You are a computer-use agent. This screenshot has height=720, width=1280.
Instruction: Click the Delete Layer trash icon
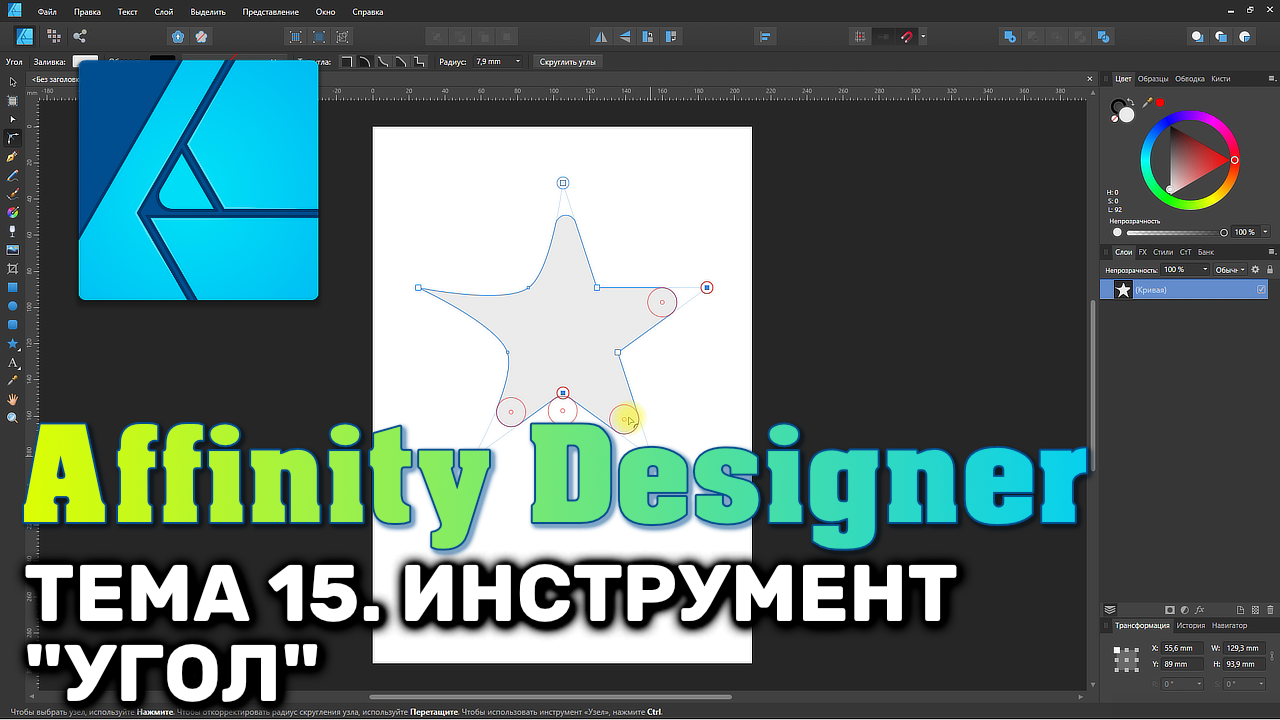tap(1271, 609)
